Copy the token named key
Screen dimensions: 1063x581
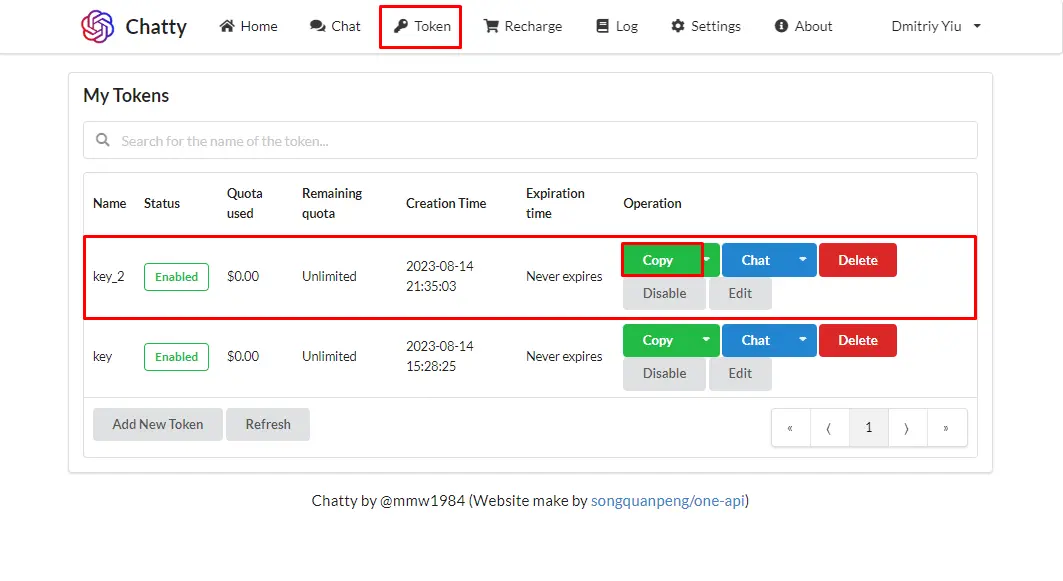coord(658,340)
